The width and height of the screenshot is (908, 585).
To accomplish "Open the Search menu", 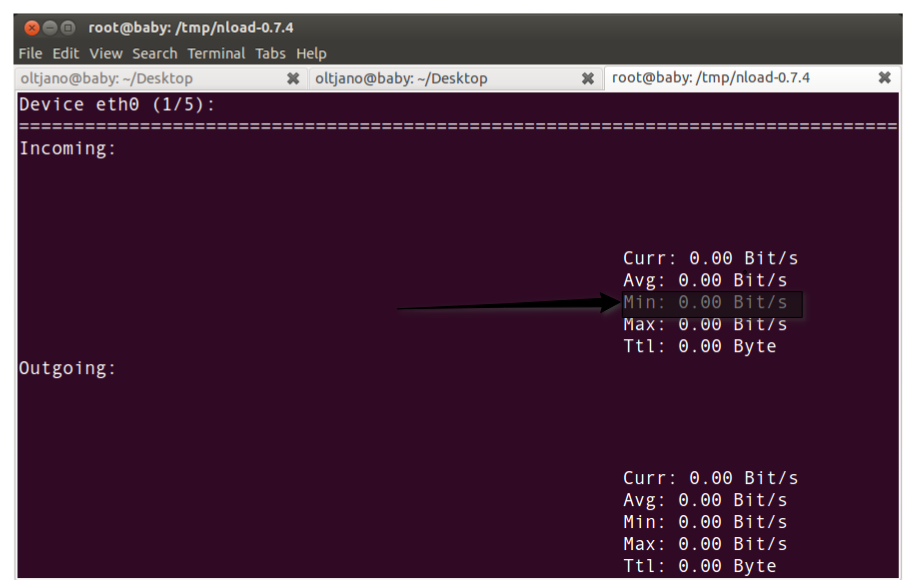I will tap(154, 53).
